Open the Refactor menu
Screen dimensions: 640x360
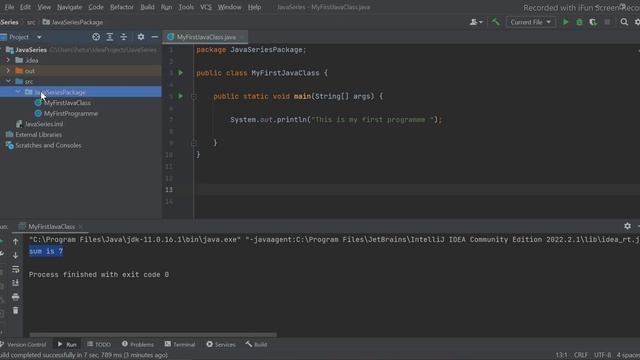(x=122, y=7)
